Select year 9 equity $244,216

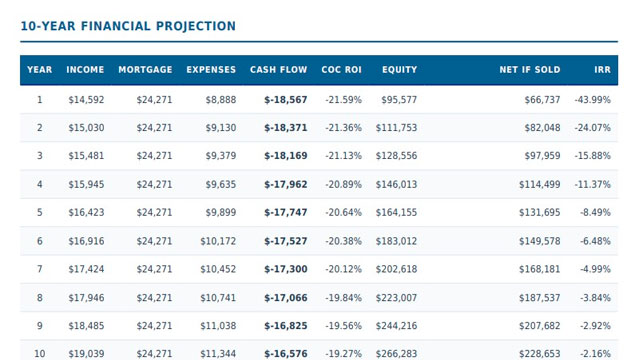(396, 326)
